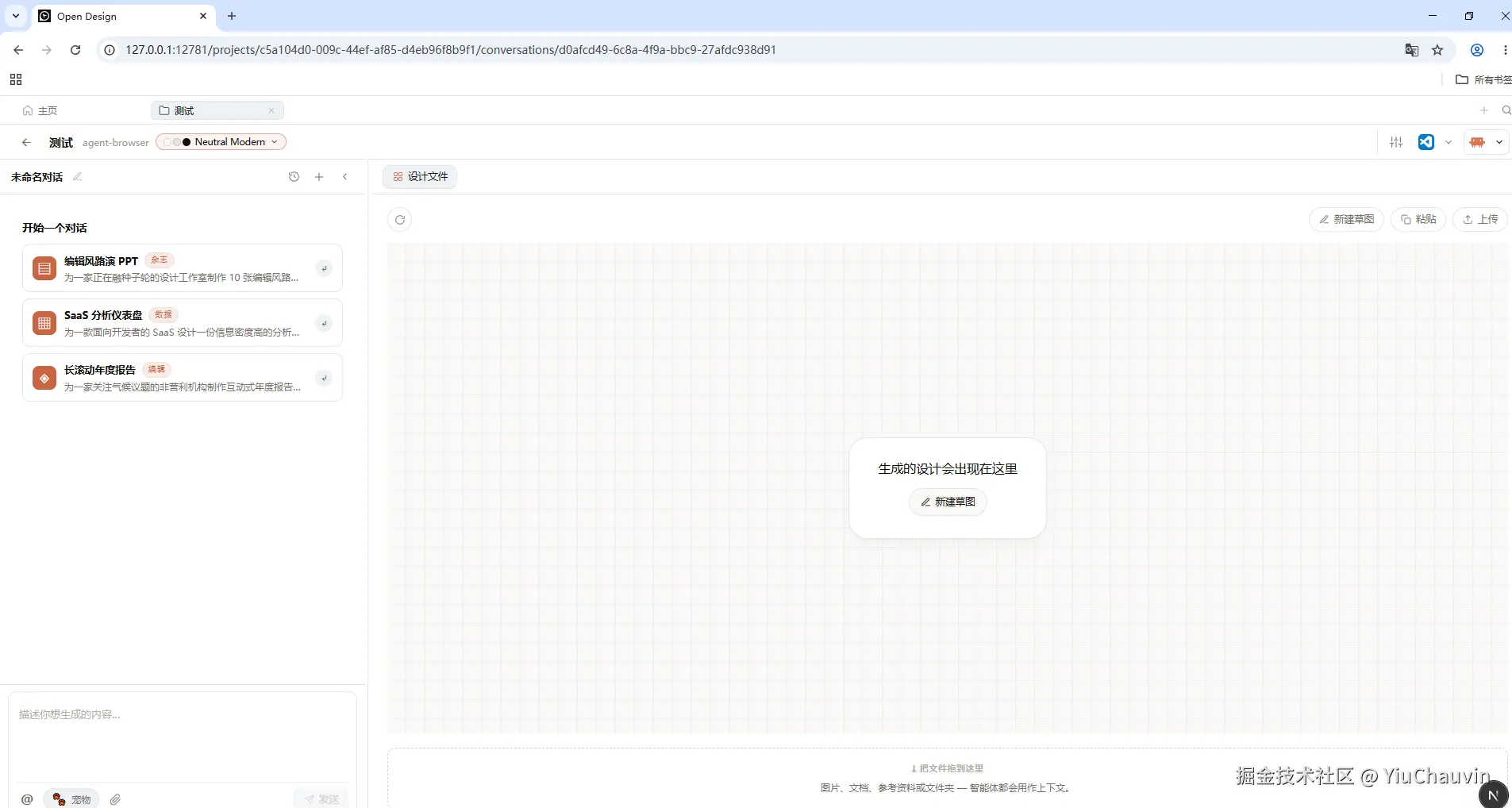Click 新建草图 in the empty canvas card
1512x808 pixels.
pyautogui.click(x=948, y=502)
